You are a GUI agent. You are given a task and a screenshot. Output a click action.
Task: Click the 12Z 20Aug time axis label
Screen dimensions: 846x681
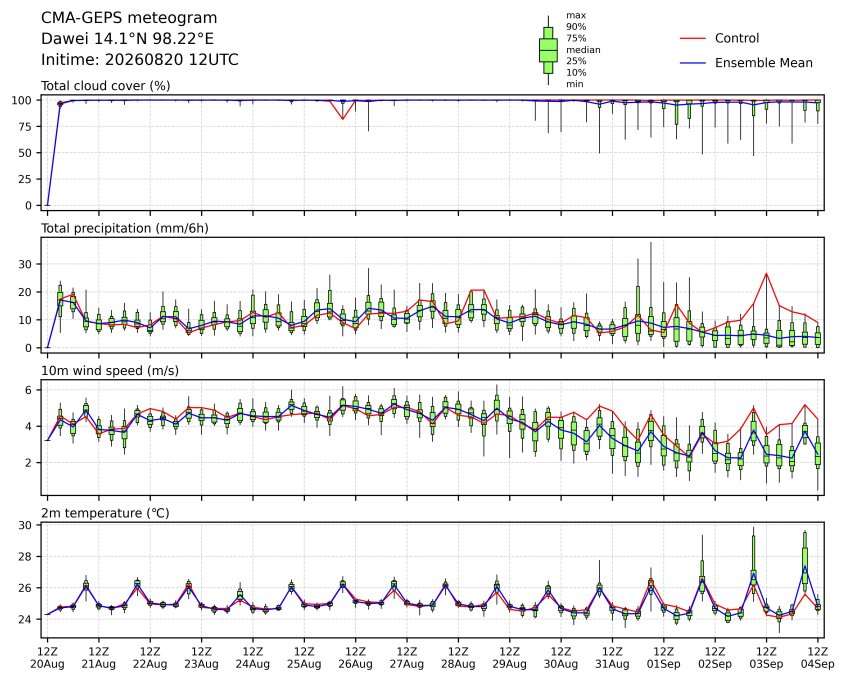[x=47, y=658]
